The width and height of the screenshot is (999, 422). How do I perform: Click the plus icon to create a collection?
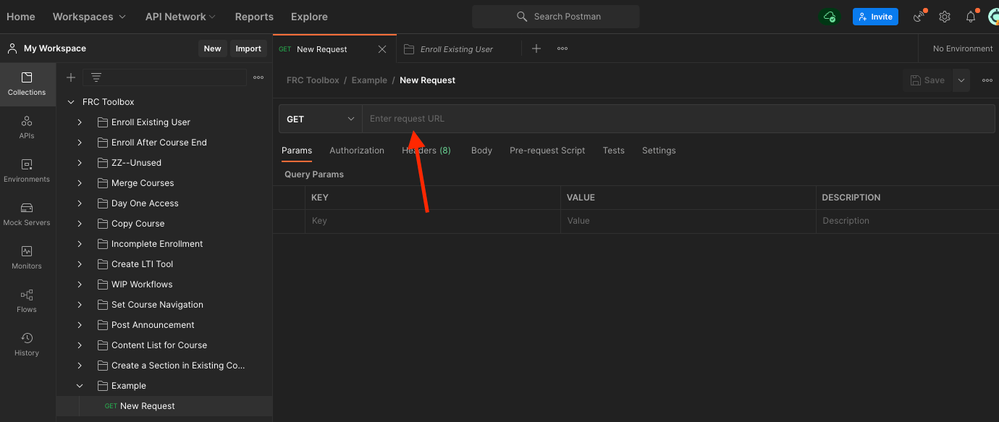click(x=71, y=77)
